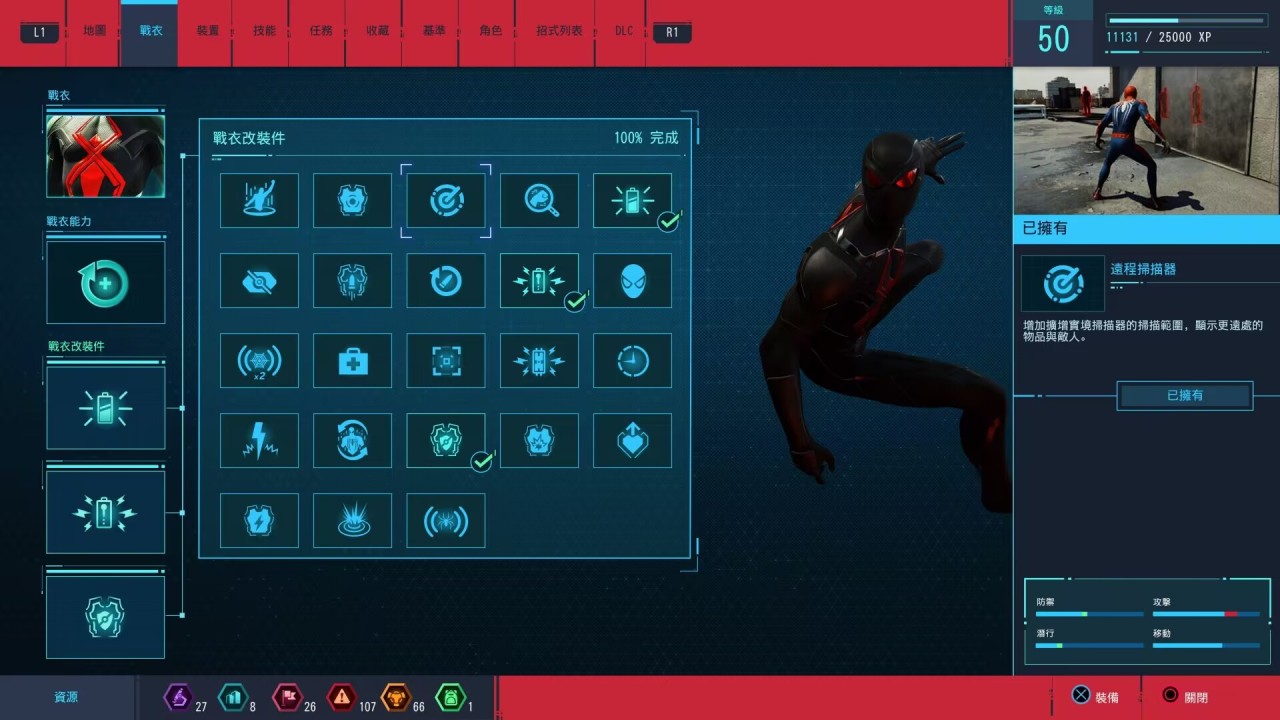Screen dimensions: 1280x720
Task: Select the chest armor vest mod
Action: 352,200
